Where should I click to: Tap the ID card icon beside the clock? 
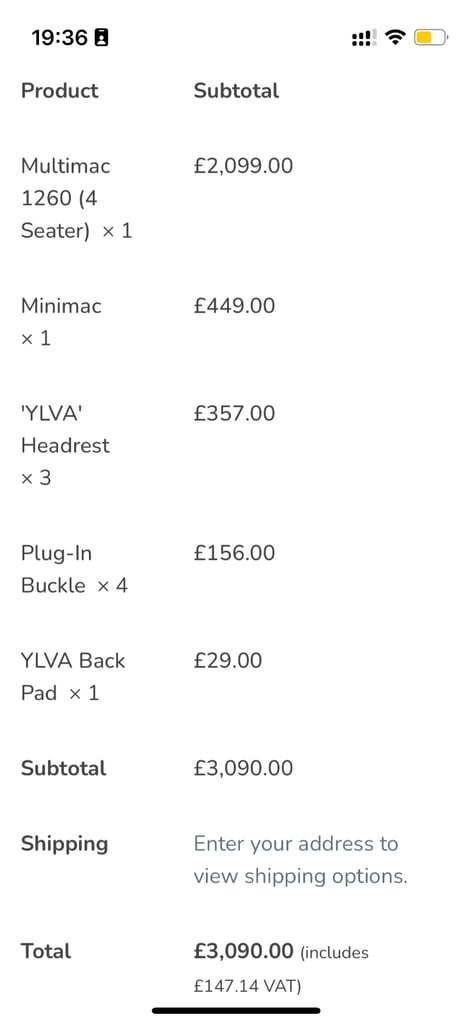(101, 38)
